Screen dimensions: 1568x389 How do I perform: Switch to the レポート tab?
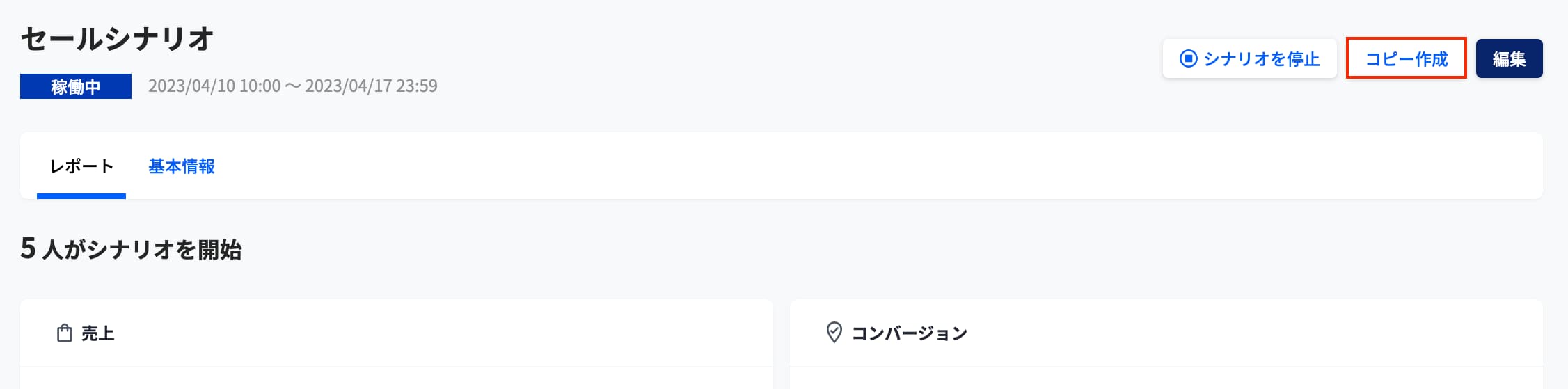coord(81,167)
